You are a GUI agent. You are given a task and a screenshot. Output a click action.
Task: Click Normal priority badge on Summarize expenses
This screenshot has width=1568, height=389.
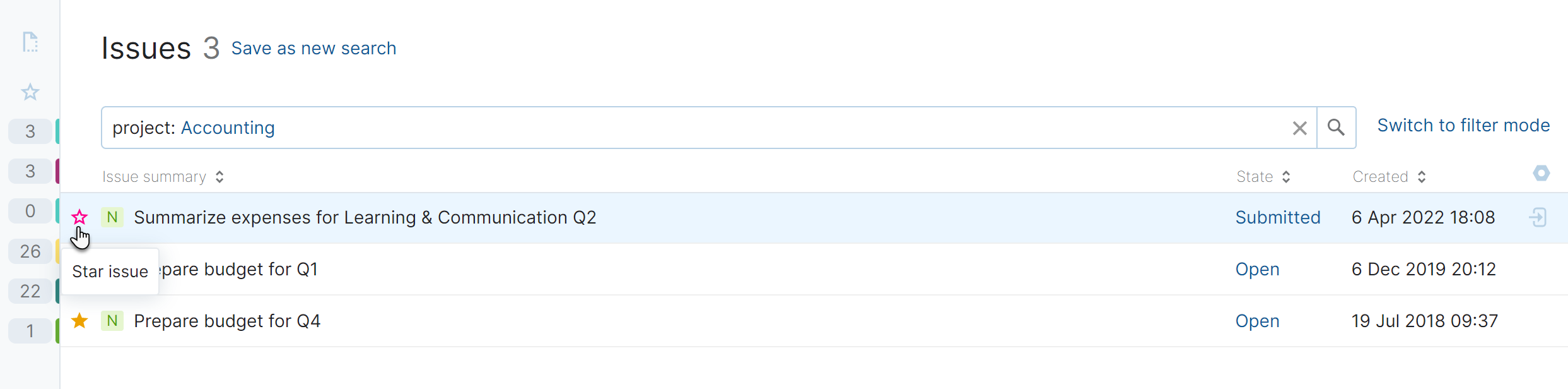[x=112, y=217]
